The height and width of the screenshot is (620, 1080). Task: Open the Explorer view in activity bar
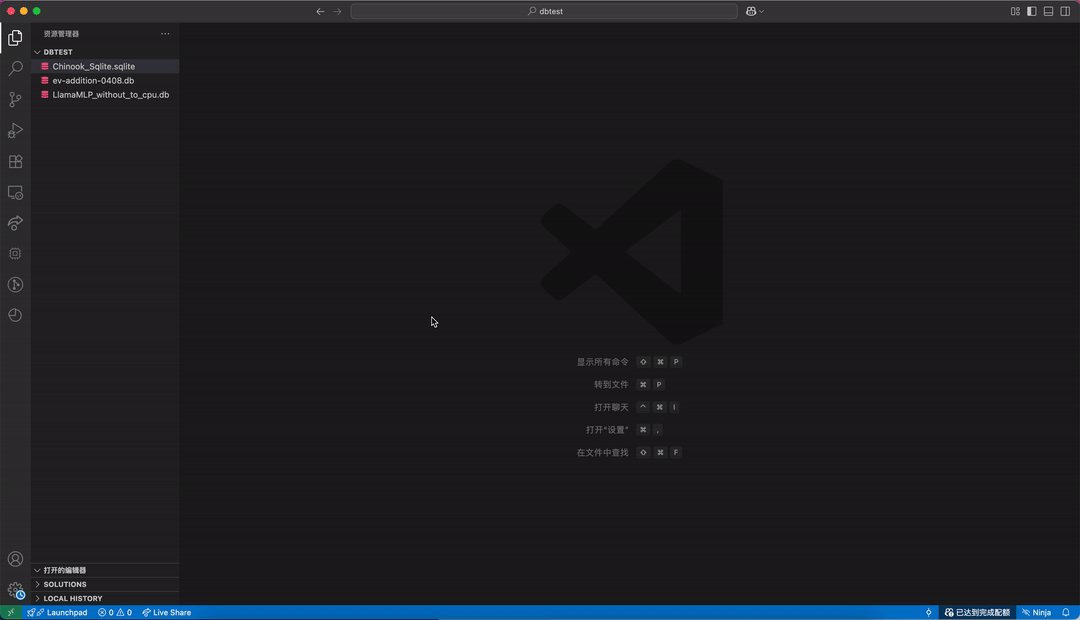[x=15, y=38]
